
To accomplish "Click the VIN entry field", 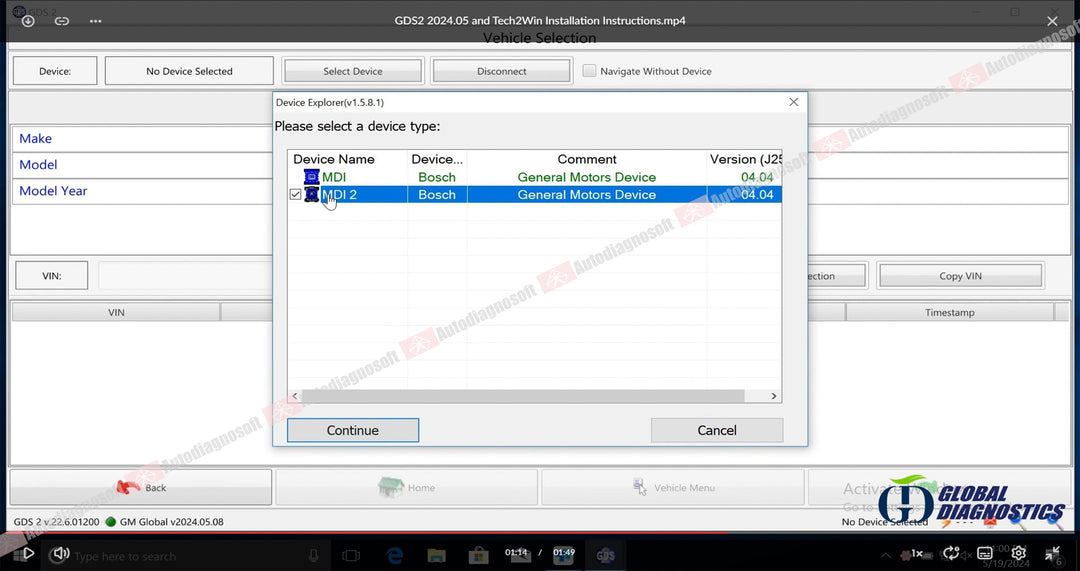I will pyautogui.click(x=185, y=276).
